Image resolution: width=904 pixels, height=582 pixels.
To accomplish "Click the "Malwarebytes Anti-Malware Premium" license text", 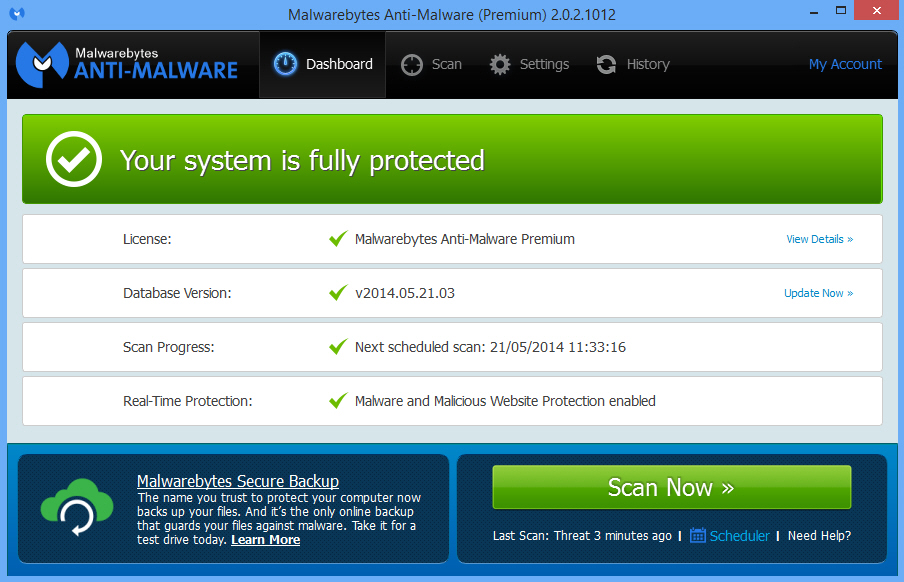I will [x=465, y=239].
